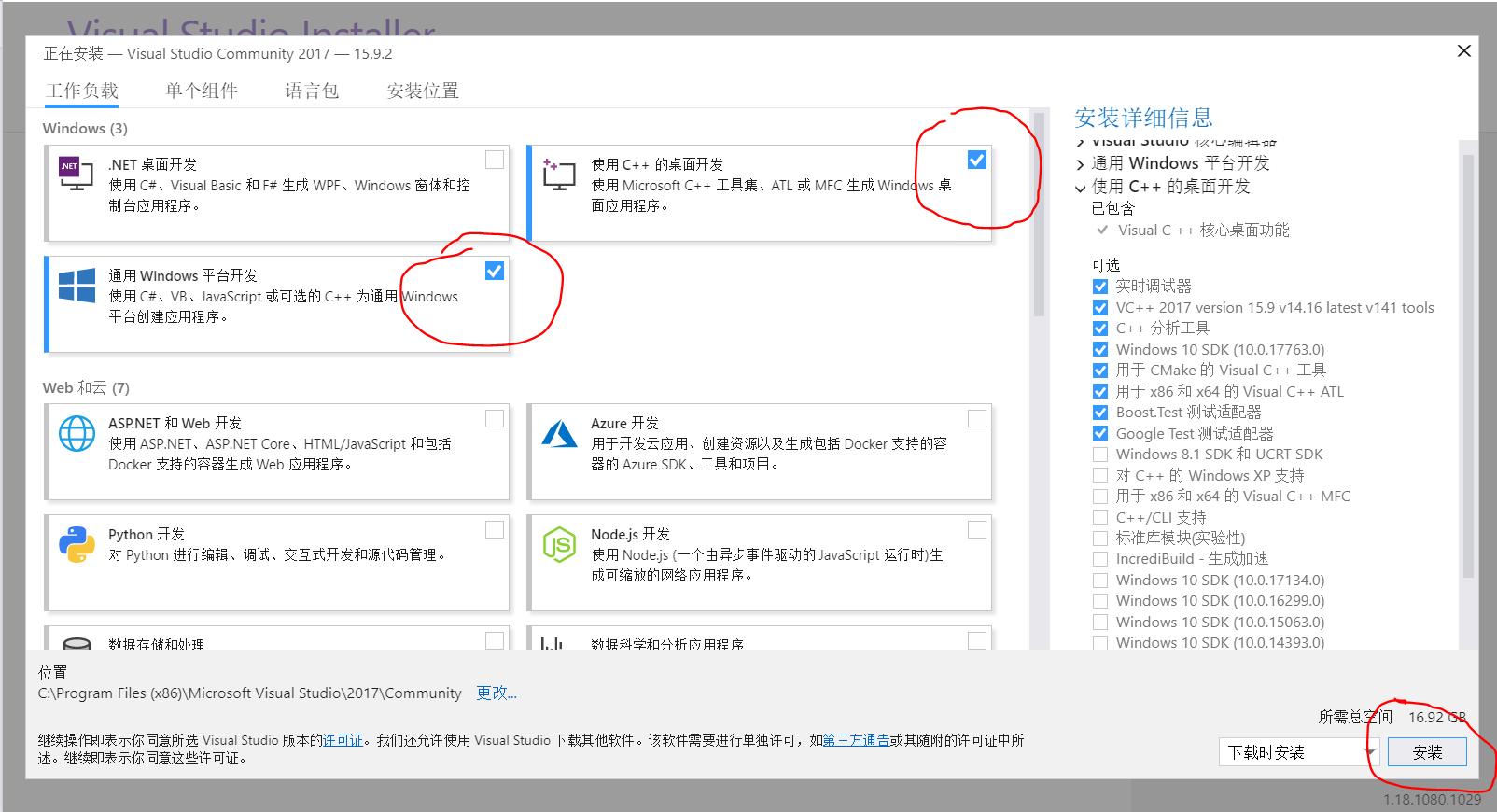Check Windows 10 SDK (10.0.17134.0)
This screenshot has width=1497, height=812.
tap(1100, 581)
